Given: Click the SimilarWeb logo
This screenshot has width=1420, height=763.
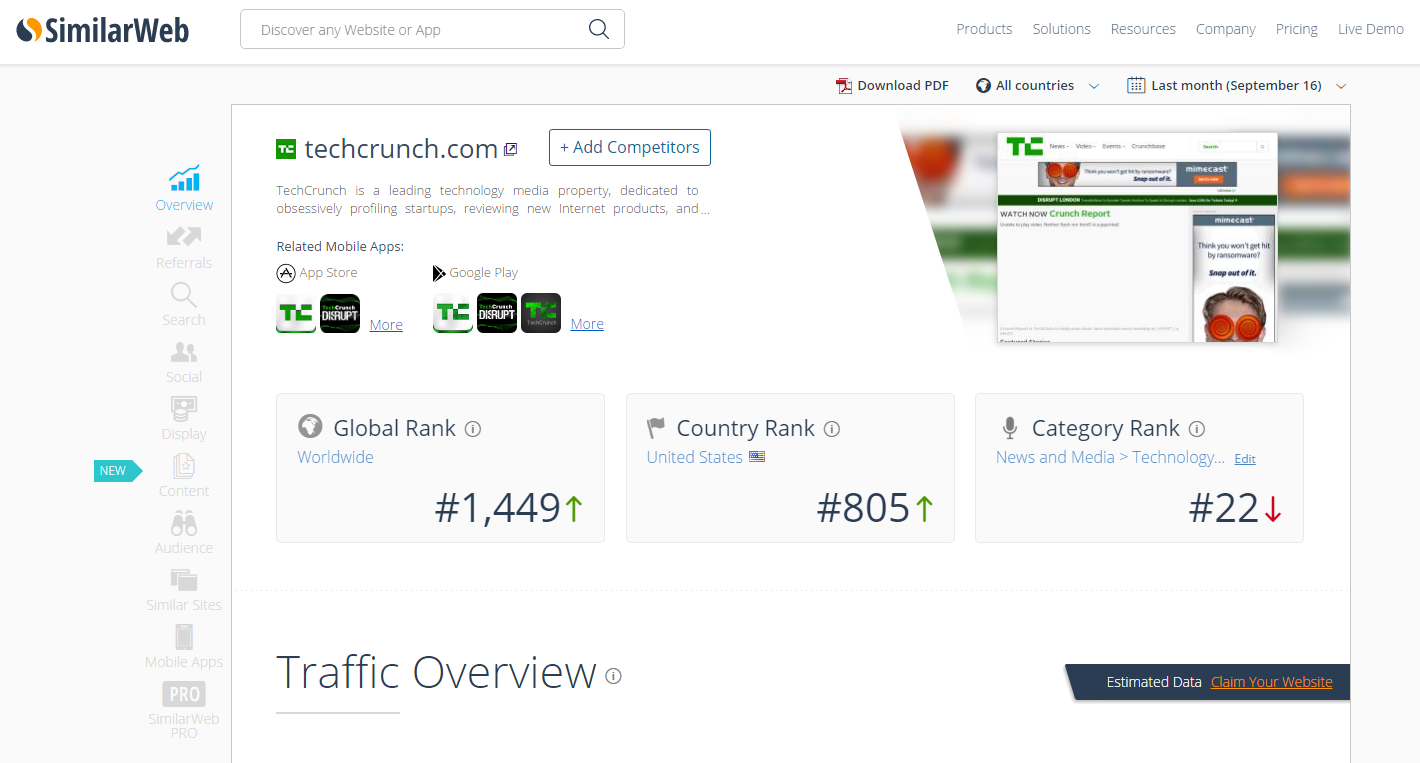Looking at the screenshot, I should [102, 30].
